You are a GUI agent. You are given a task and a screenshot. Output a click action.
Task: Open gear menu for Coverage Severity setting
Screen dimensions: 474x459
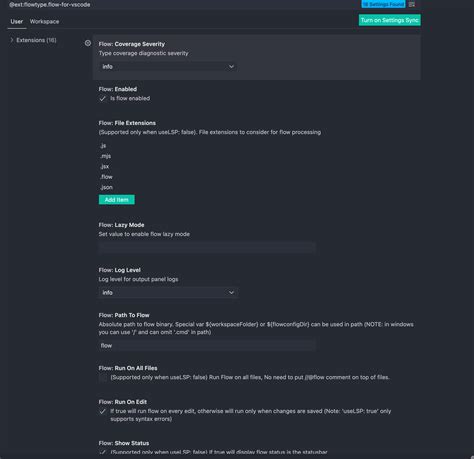click(88, 43)
